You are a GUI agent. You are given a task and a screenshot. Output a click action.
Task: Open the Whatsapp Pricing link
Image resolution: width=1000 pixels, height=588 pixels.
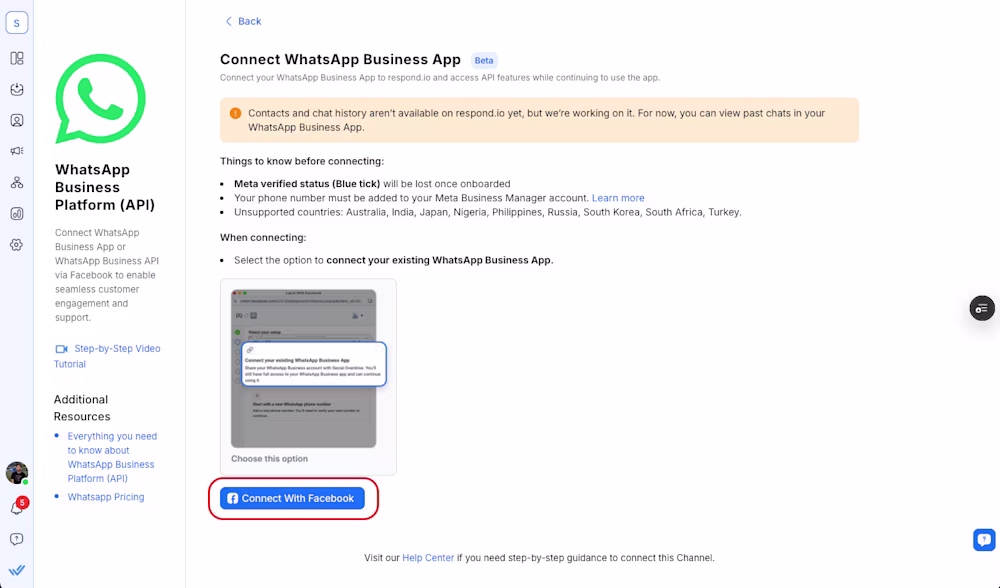(x=106, y=497)
